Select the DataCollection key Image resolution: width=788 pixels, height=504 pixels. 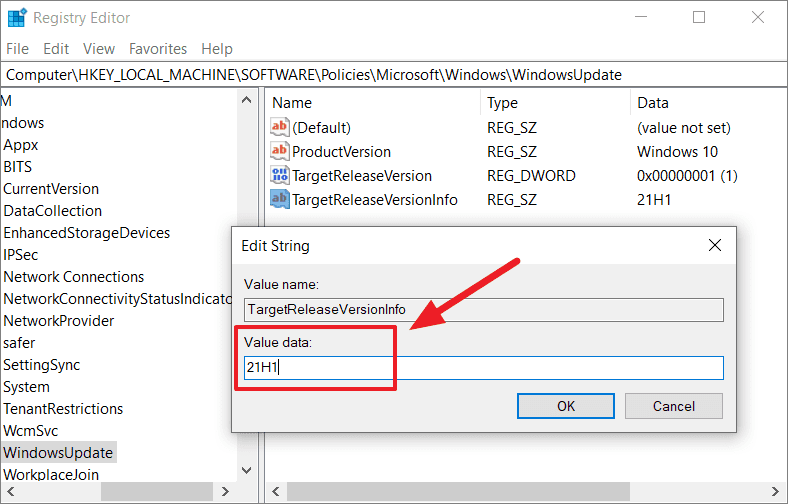[x=52, y=211]
